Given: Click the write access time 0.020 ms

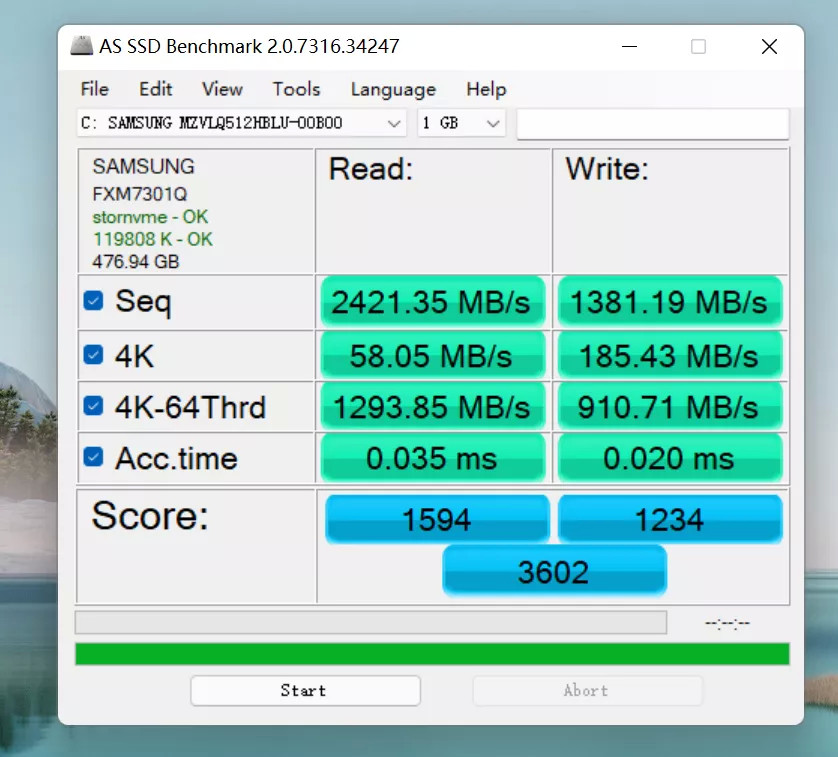Looking at the screenshot, I should [670, 458].
